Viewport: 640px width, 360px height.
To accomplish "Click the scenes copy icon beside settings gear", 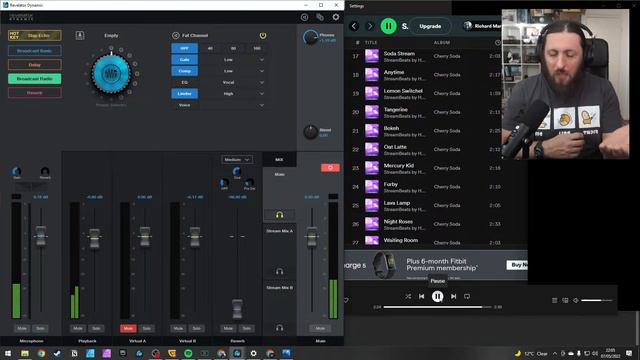I will [320, 17].
